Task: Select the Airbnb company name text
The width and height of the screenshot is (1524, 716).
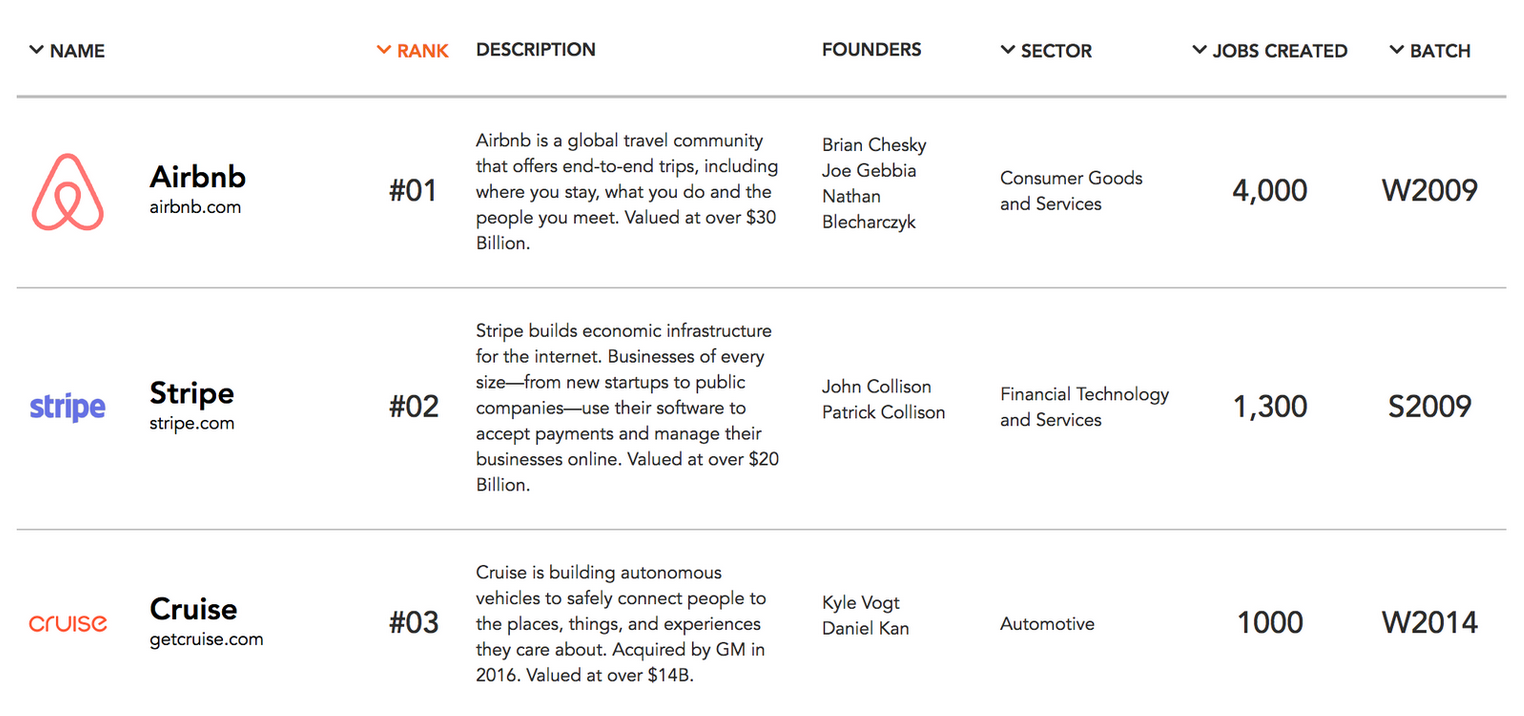Action: (x=197, y=177)
